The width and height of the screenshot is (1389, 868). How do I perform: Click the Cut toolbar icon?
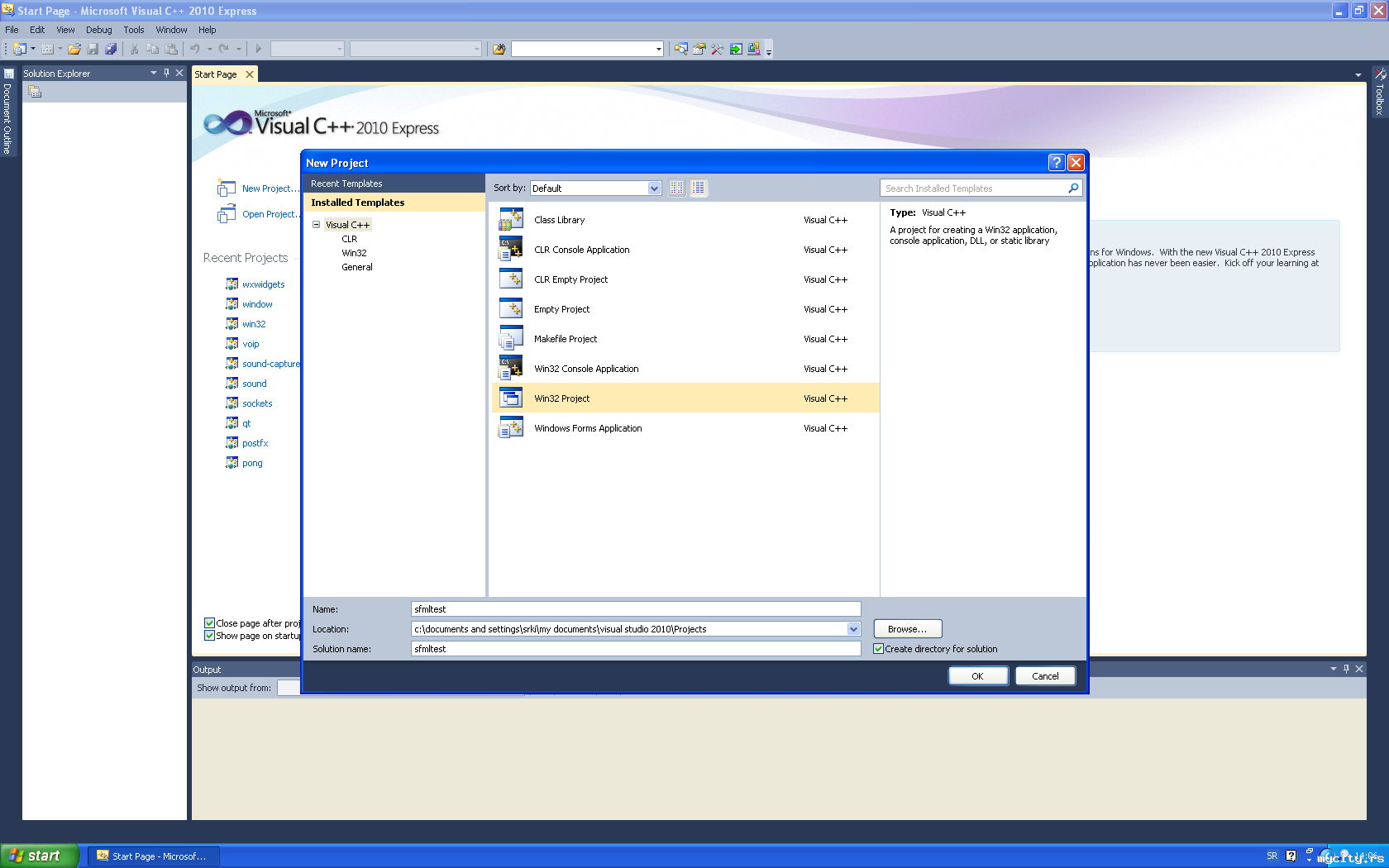tap(134, 49)
